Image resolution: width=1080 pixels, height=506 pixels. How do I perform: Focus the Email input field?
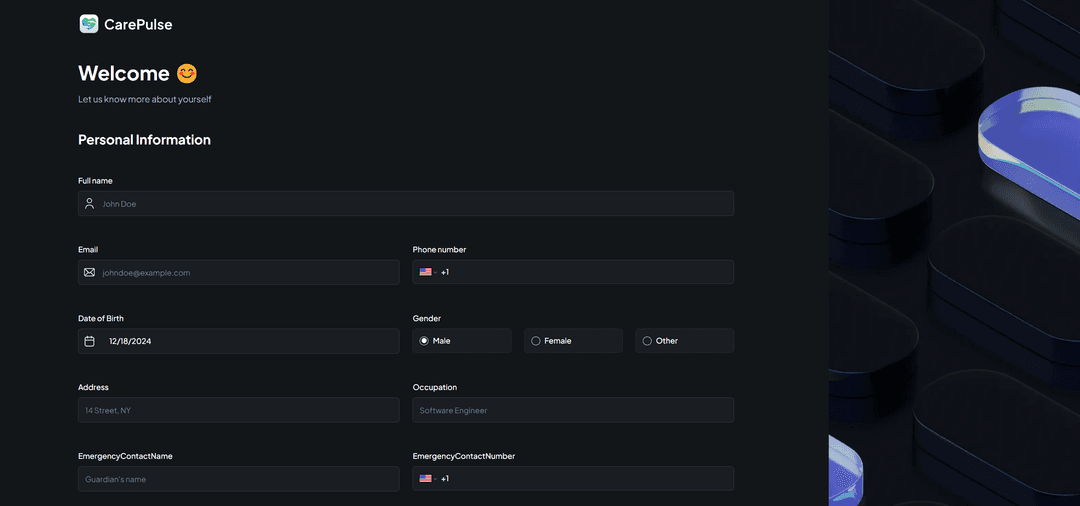(238, 273)
